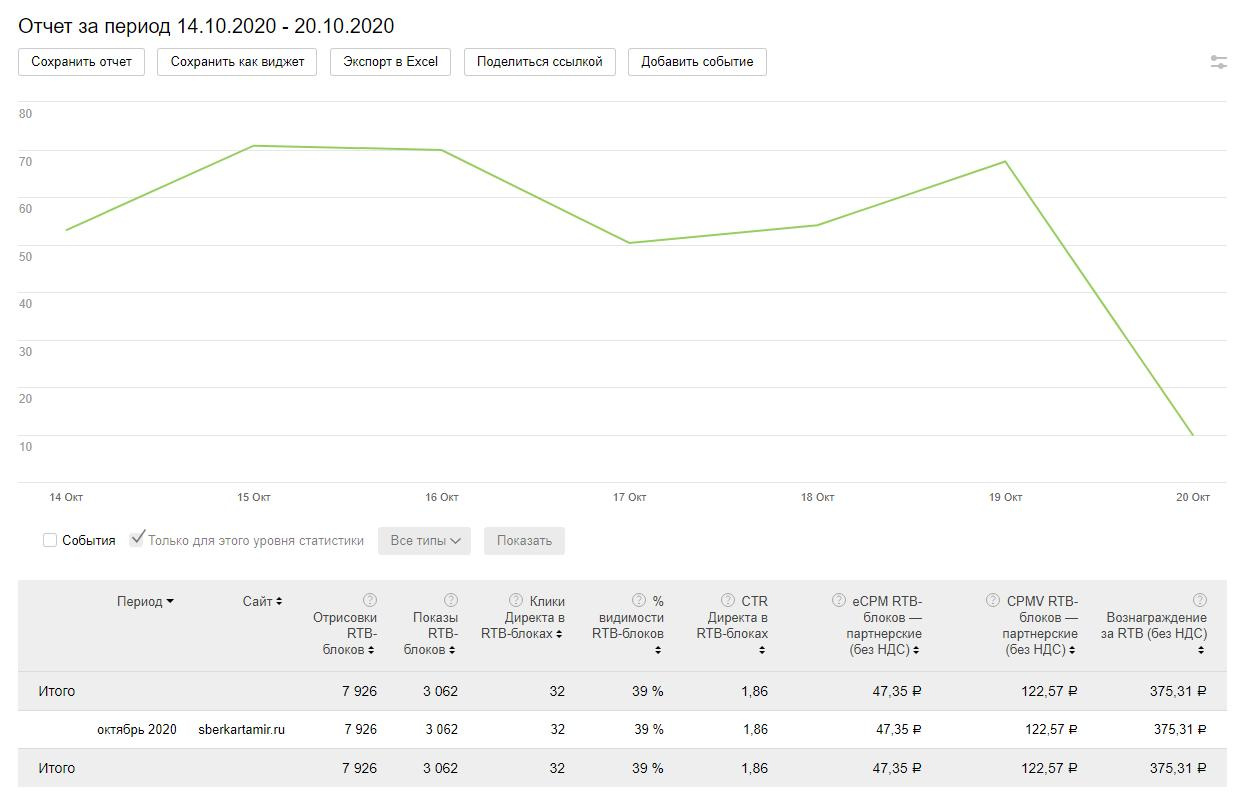Toggle Только для этого уровня статистики checkbox

(137, 540)
